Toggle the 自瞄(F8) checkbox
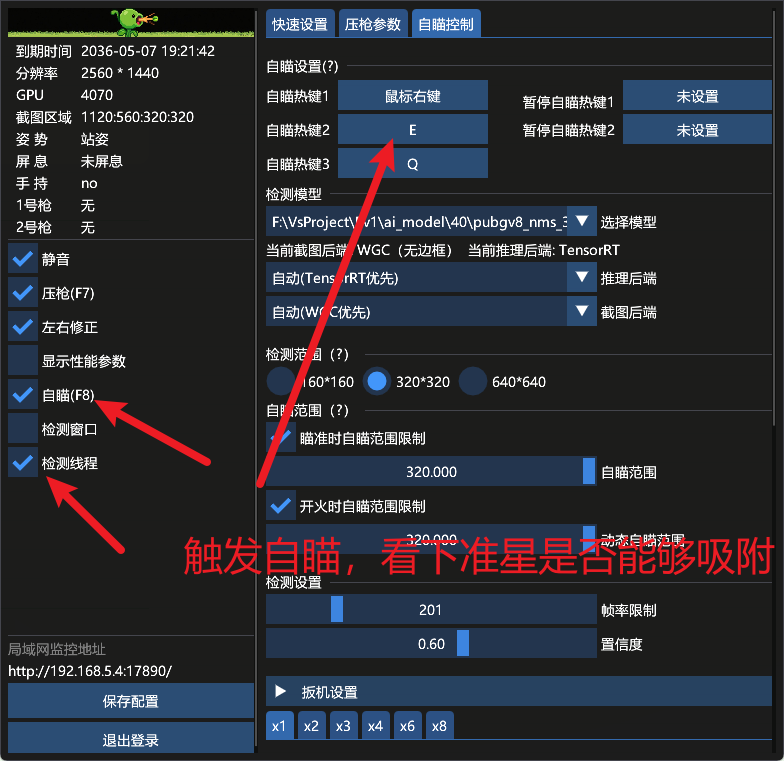The image size is (784, 761). [22, 394]
